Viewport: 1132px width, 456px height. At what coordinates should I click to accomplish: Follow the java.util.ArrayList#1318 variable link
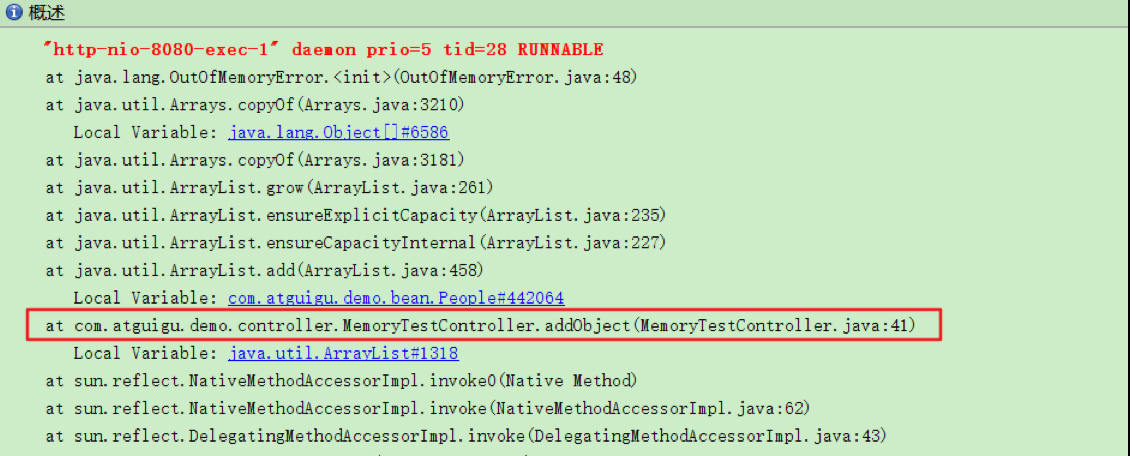tap(343, 353)
